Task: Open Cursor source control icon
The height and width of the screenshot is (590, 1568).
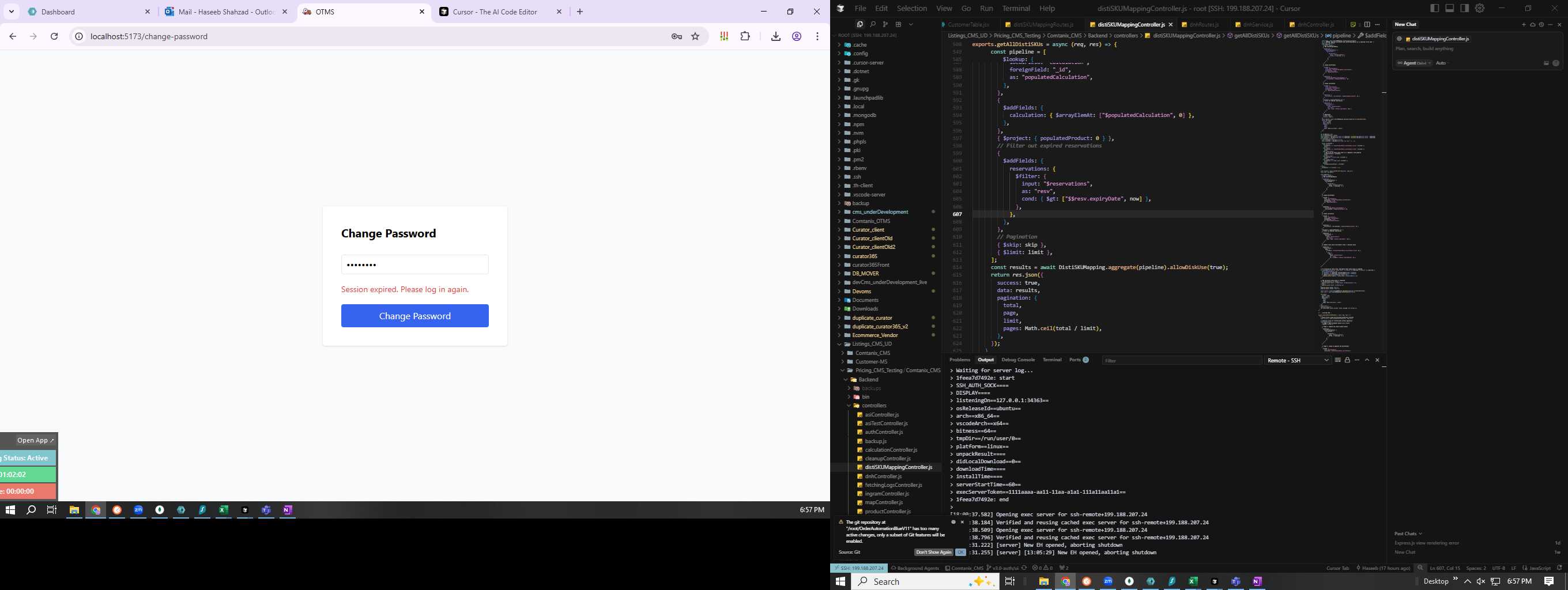Action: coord(885,24)
